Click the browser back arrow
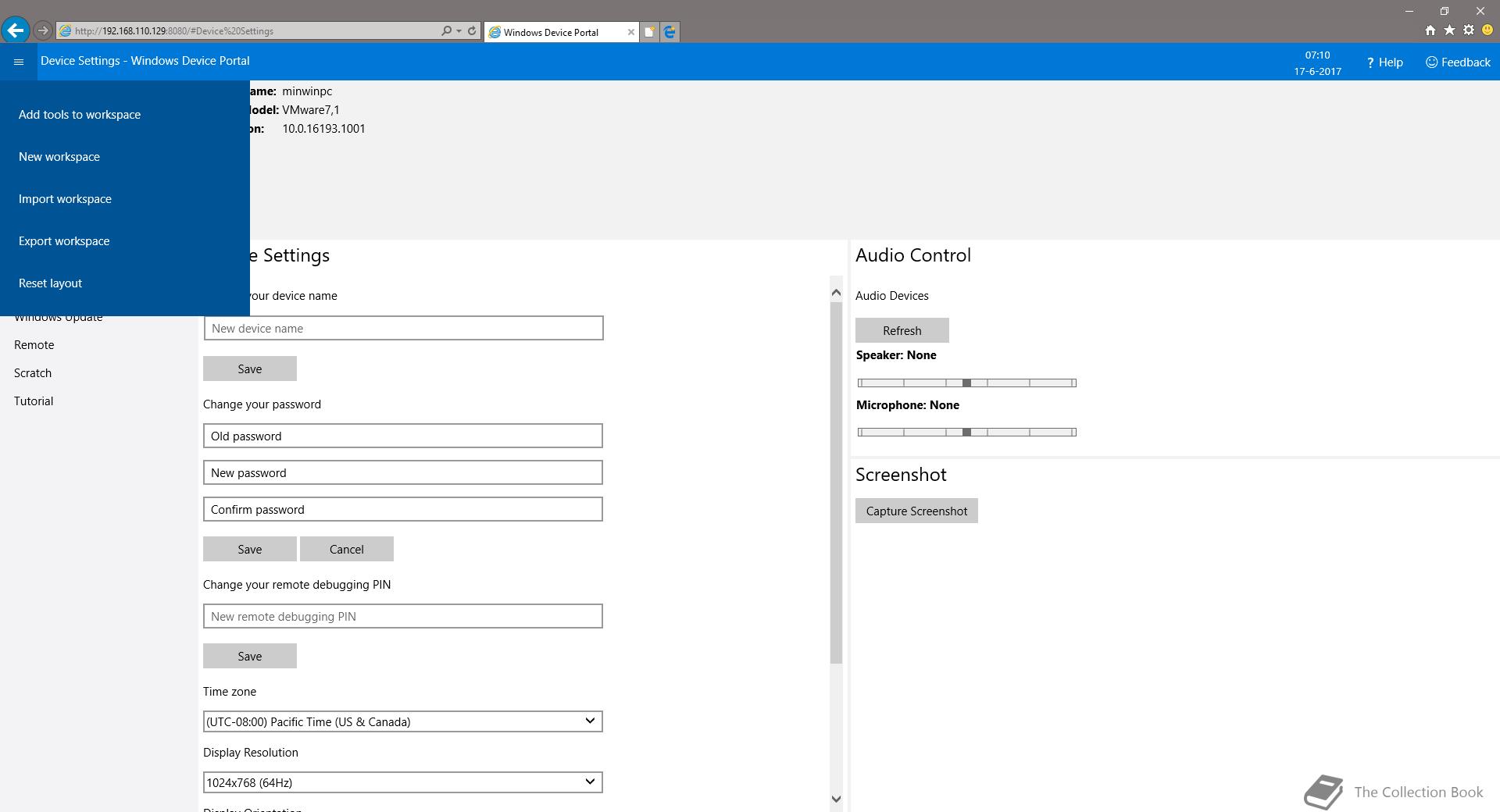1500x812 pixels. click(x=16, y=30)
